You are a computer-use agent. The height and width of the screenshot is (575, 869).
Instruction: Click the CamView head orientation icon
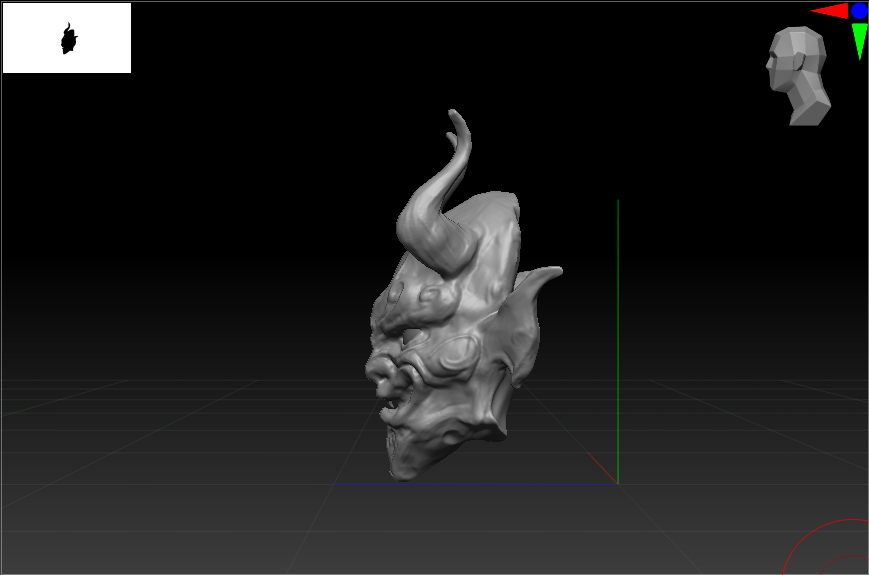click(x=798, y=76)
